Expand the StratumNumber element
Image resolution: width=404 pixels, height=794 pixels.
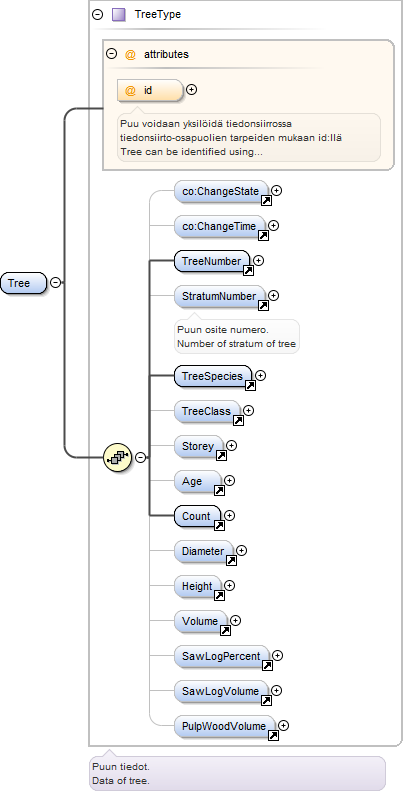pyautogui.click(x=273, y=295)
